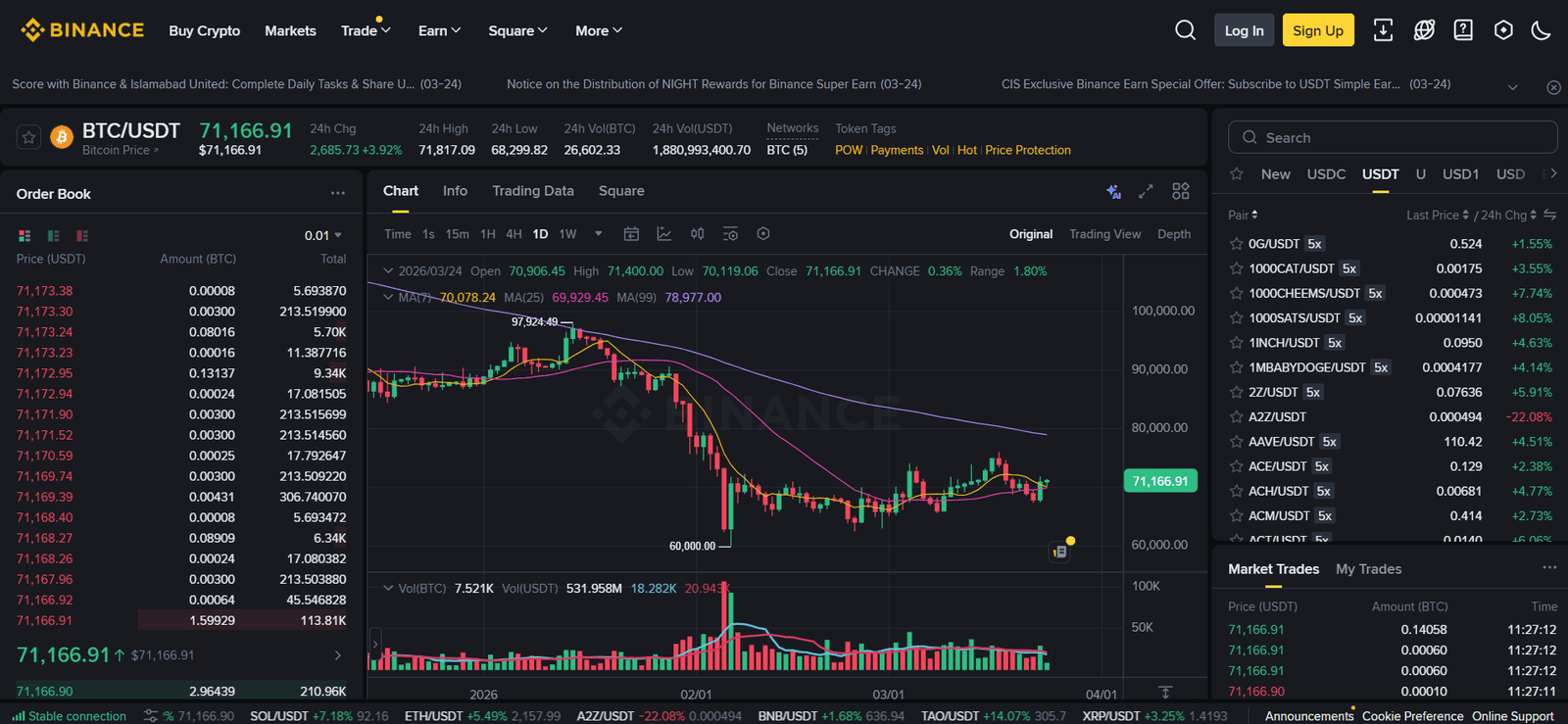Open the More dropdown menu
Screen dimensions: 1568x724
598,30
